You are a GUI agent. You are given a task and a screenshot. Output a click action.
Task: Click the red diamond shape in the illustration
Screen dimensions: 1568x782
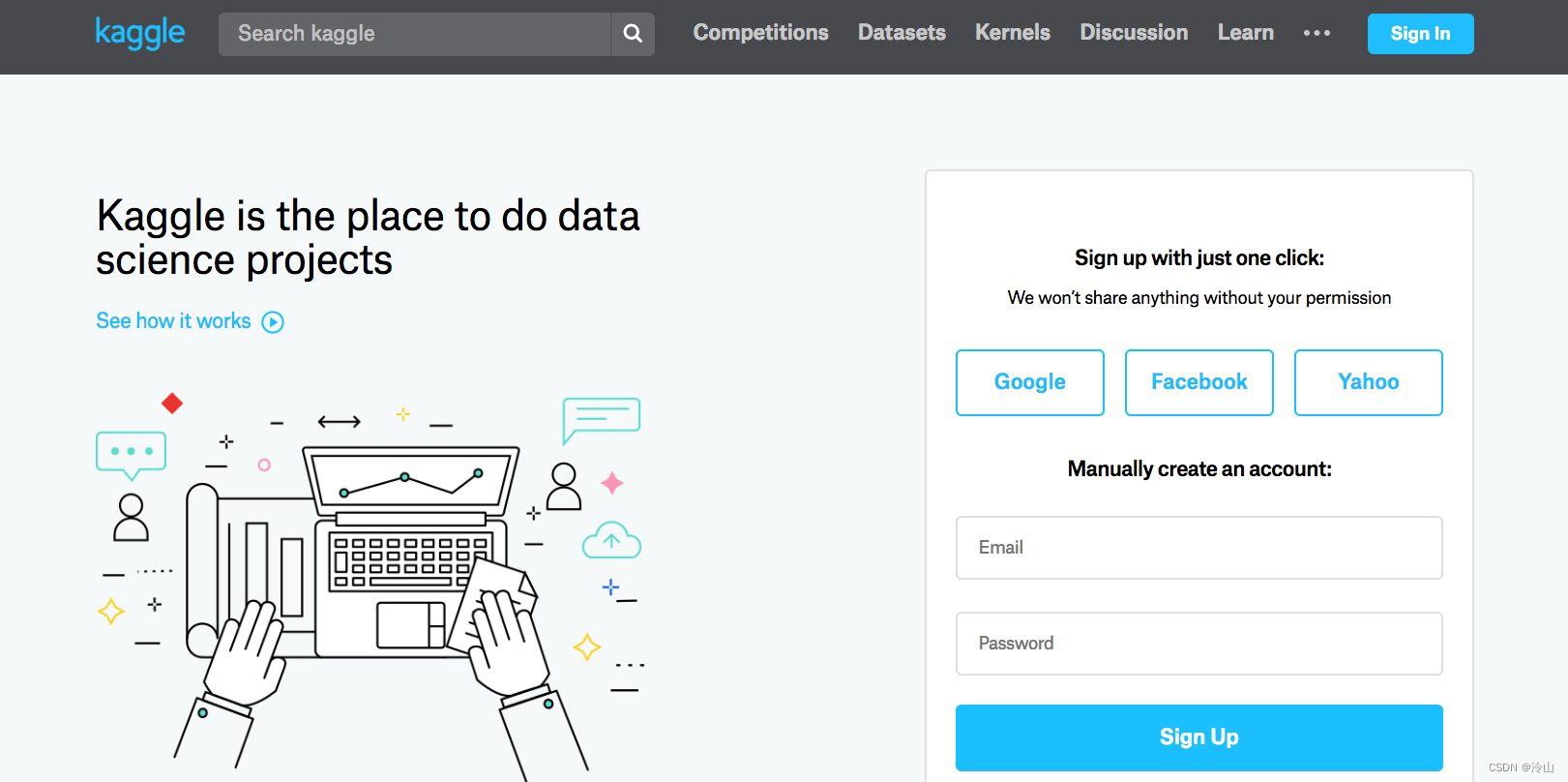pos(172,404)
